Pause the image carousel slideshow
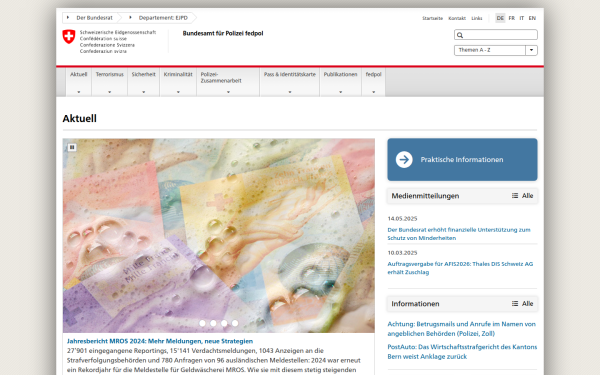Screen dimensions: 600x375 click(72, 147)
